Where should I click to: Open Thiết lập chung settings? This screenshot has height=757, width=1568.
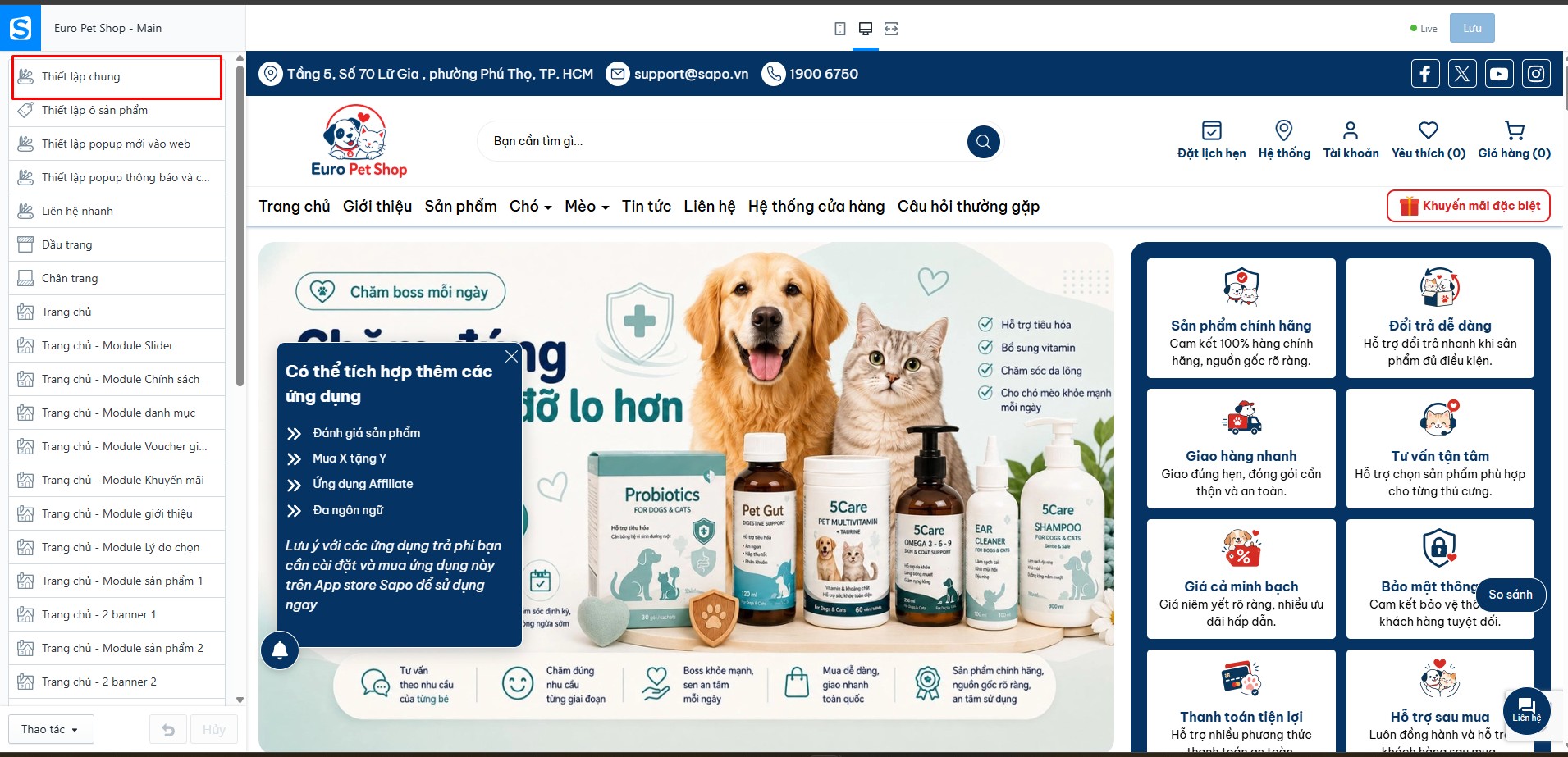point(117,77)
